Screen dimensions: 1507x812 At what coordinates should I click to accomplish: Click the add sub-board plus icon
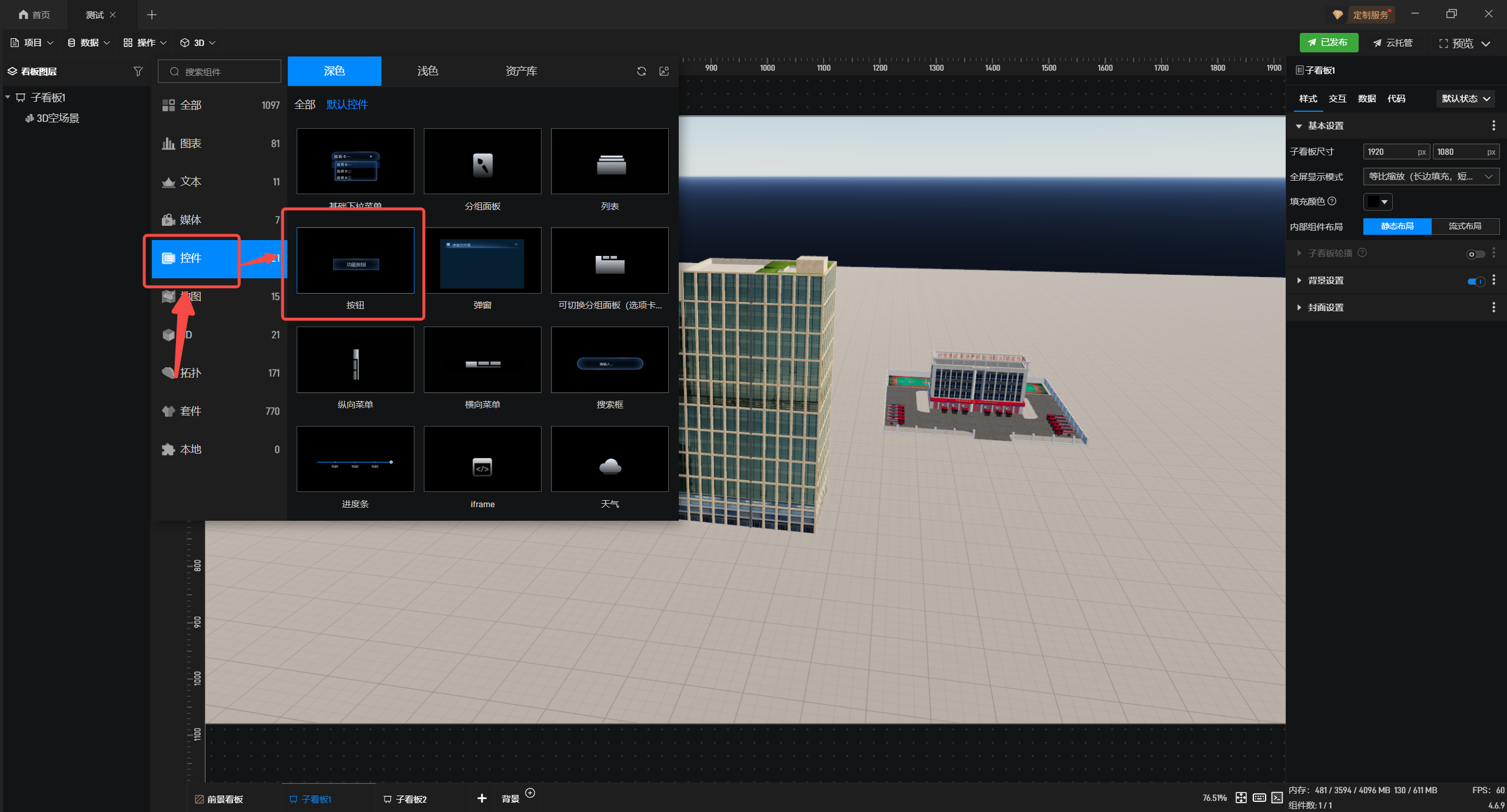click(x=482, y=798)
